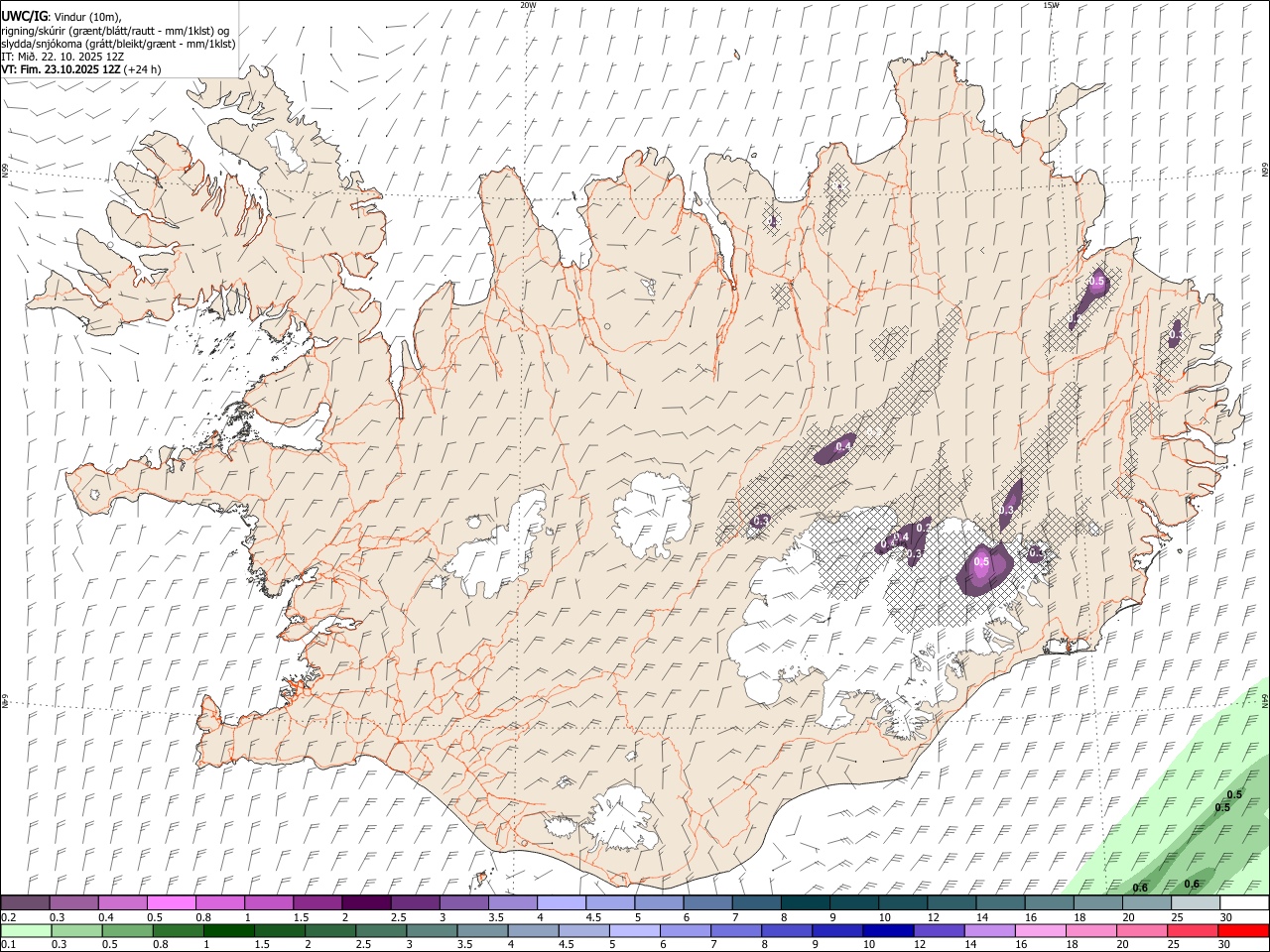
Task: Pick the white 30 swatch in top legend row
Action: (x=1244, y=903)
